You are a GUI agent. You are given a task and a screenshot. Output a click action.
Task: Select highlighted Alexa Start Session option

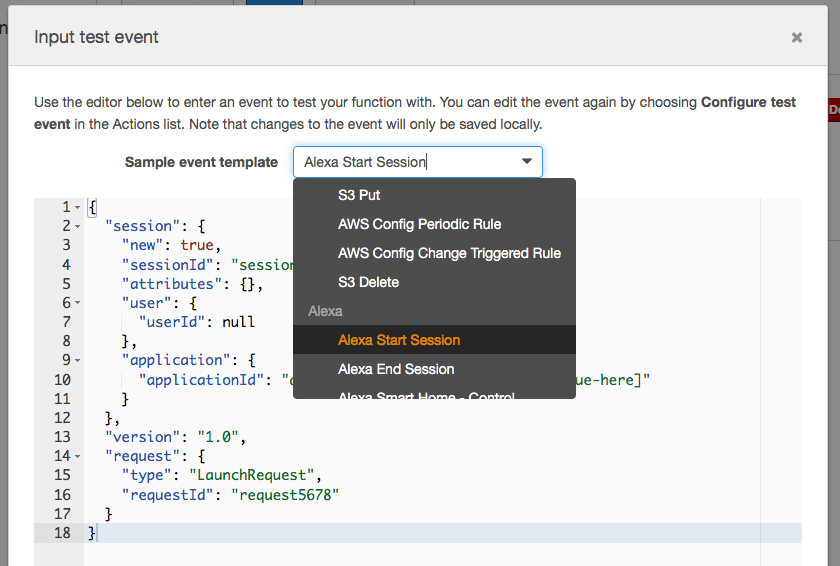398,340
